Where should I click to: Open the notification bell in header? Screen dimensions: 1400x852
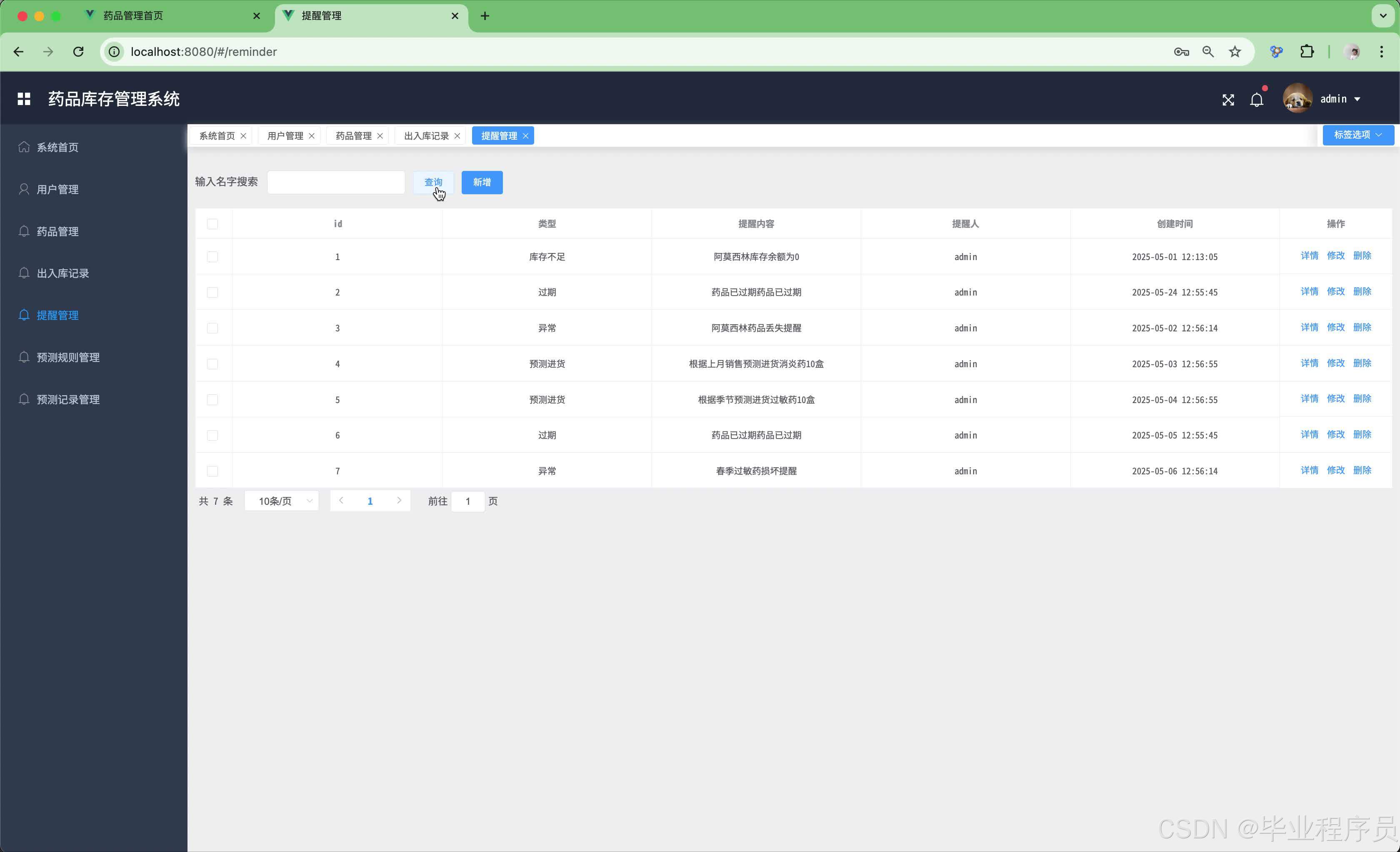1257,100
